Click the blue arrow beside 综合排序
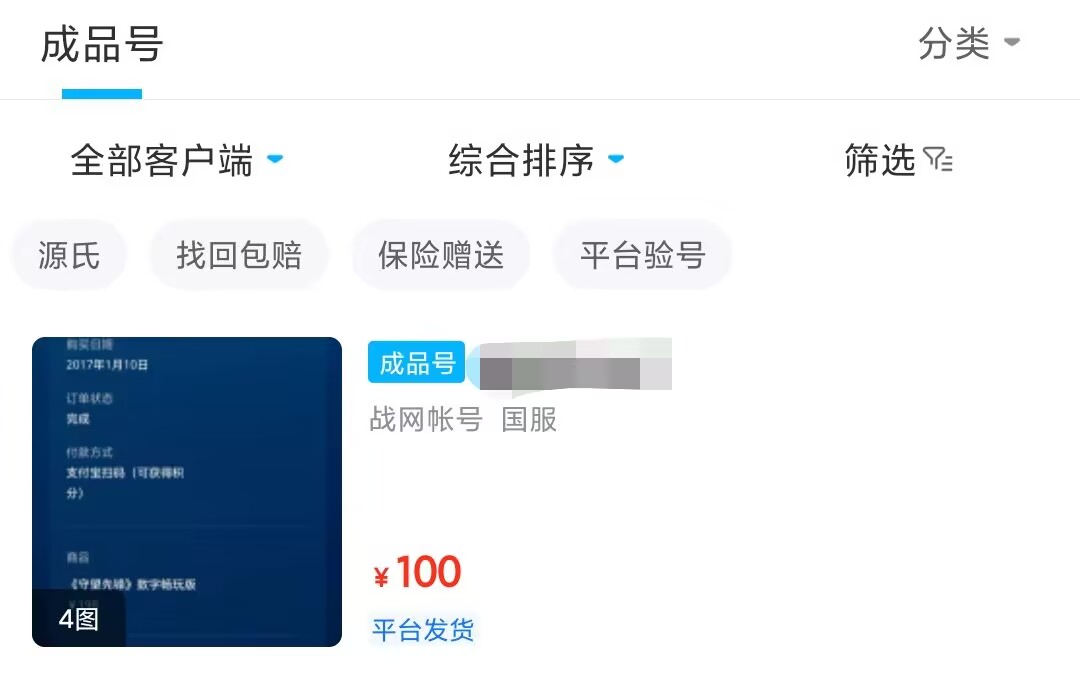 point(616,159)
